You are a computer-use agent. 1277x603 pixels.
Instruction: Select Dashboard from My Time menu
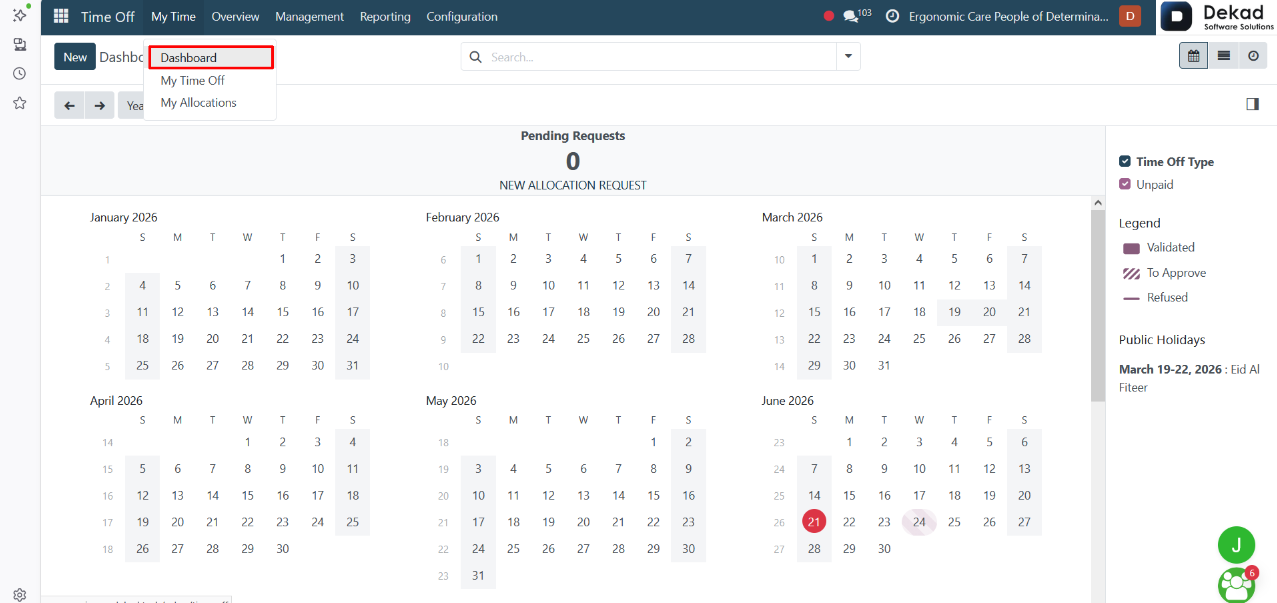(x=210, y=58)
